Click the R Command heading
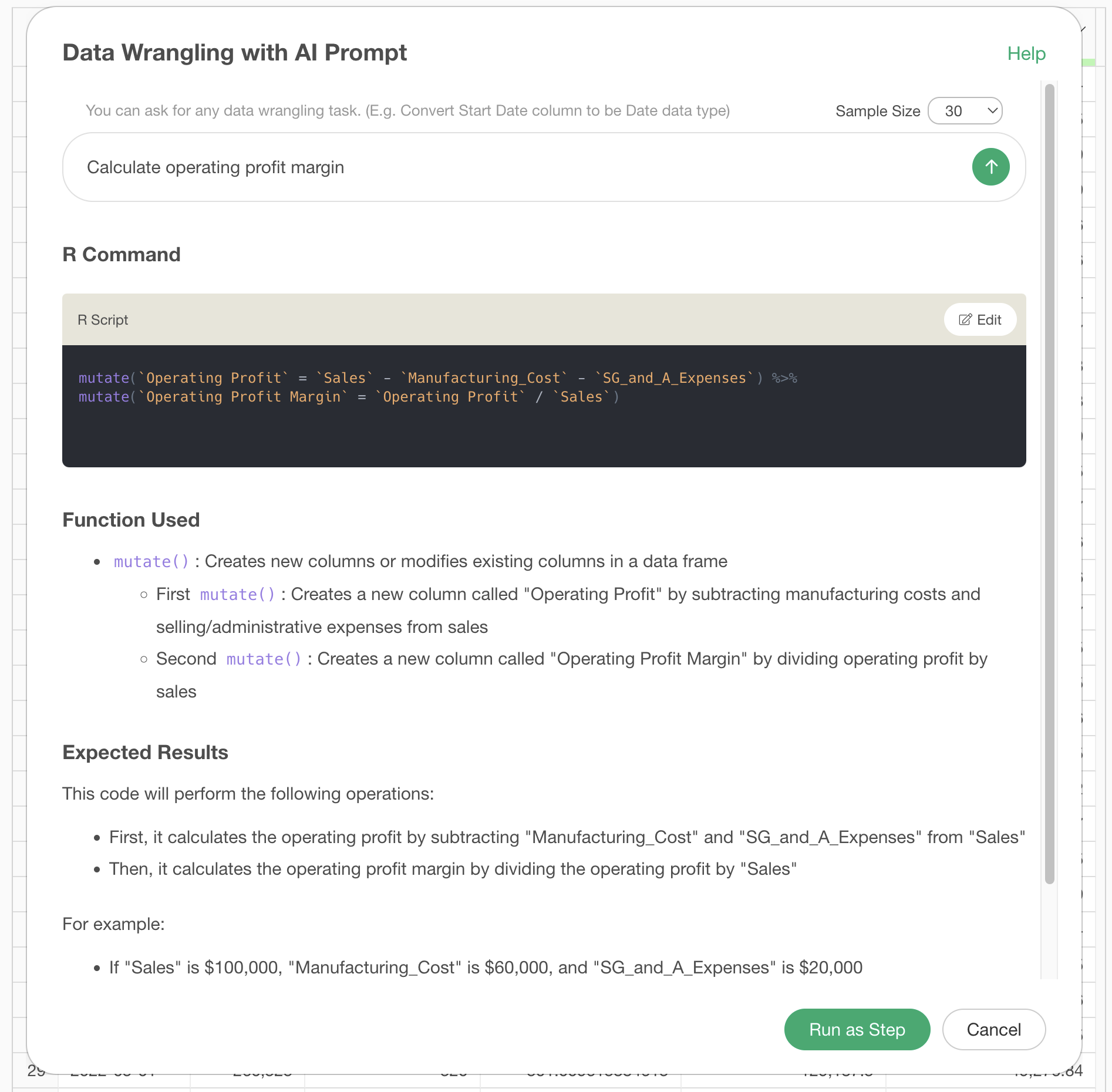This screenshot has width=1112, height=1092. point(122,255)
